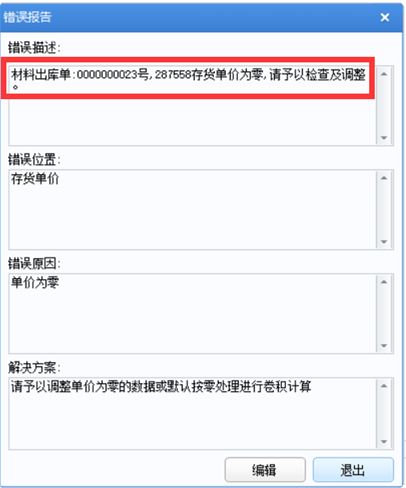Click up arrow in 解决方案 scrollbar

pyautogui.click(x=384, y=386)
